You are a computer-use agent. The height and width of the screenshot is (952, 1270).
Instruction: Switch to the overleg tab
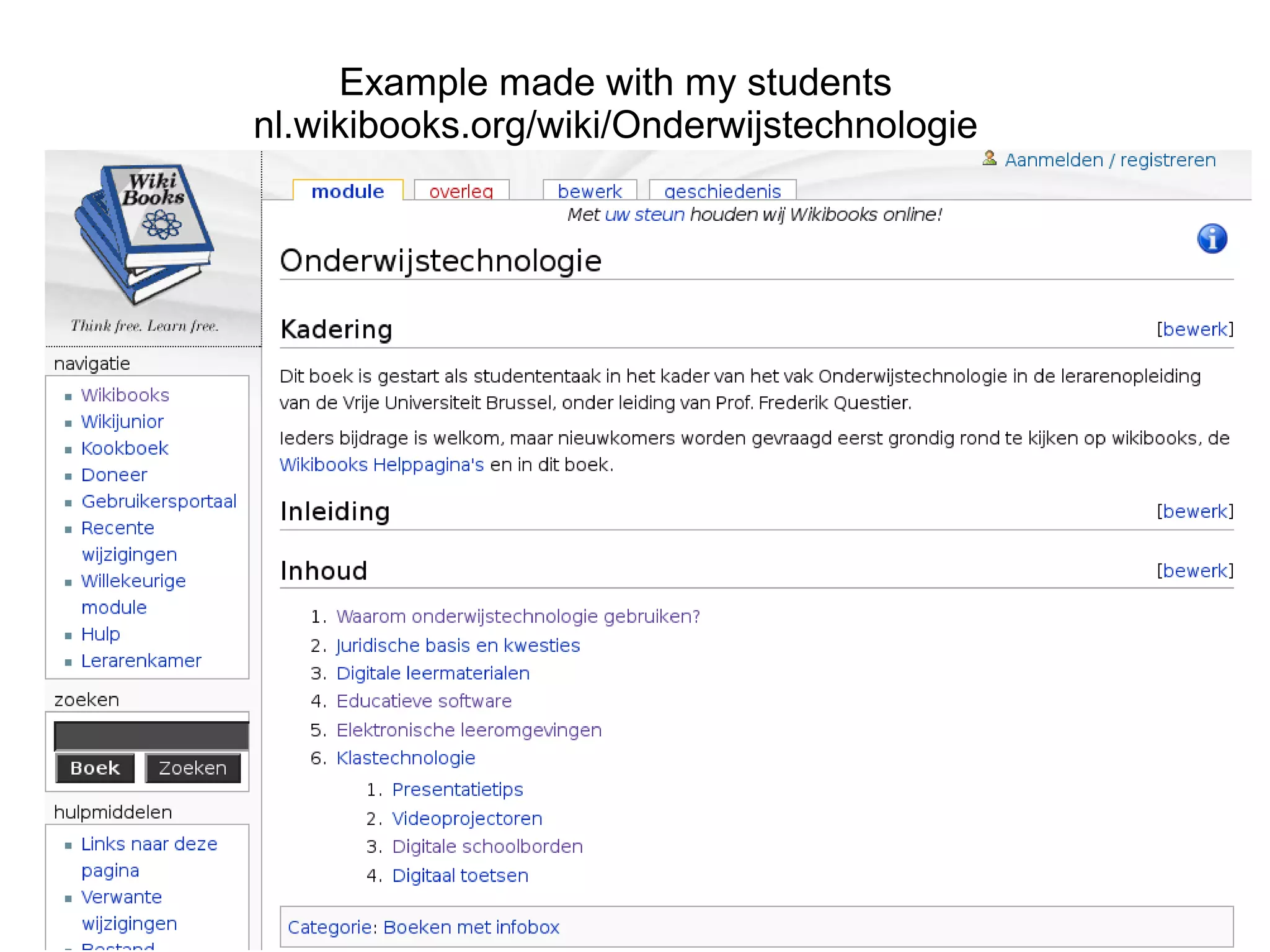pos(461,191)
